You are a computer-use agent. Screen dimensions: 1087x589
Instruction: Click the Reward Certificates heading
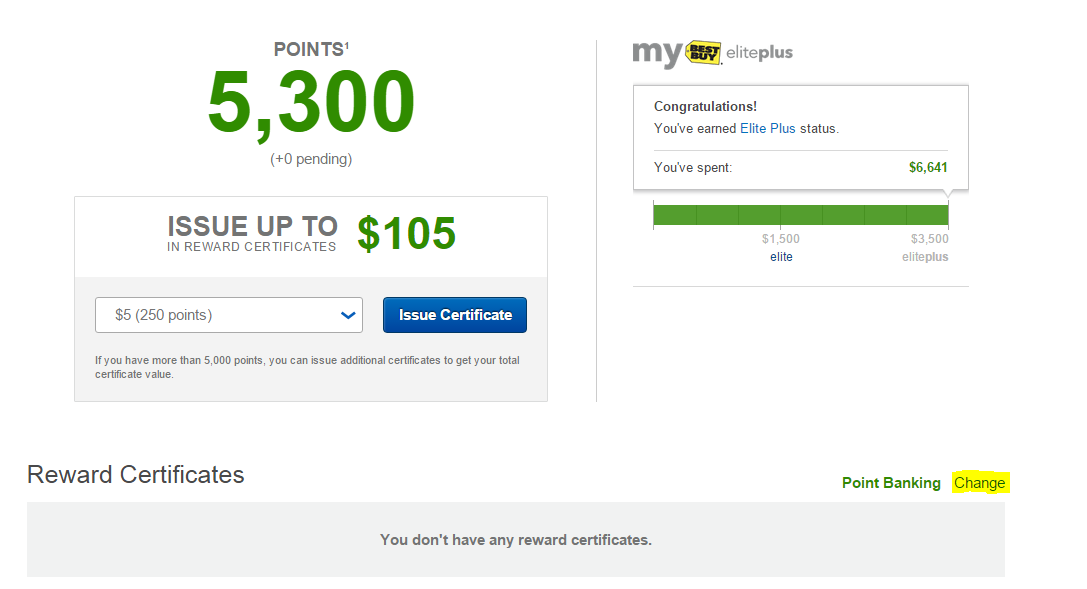pos(136,475)
